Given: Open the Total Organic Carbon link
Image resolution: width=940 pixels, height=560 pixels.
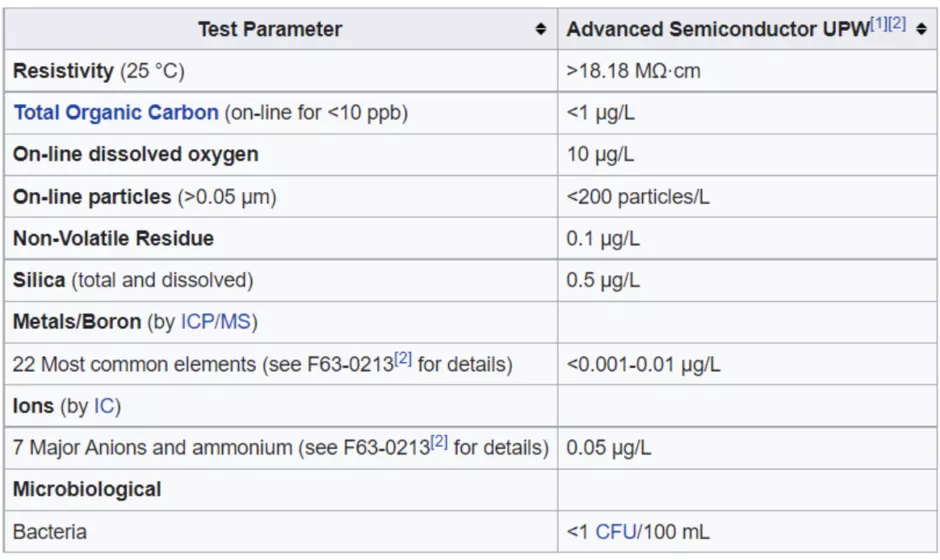Looking at the screenshot, I should coord(116,113).
